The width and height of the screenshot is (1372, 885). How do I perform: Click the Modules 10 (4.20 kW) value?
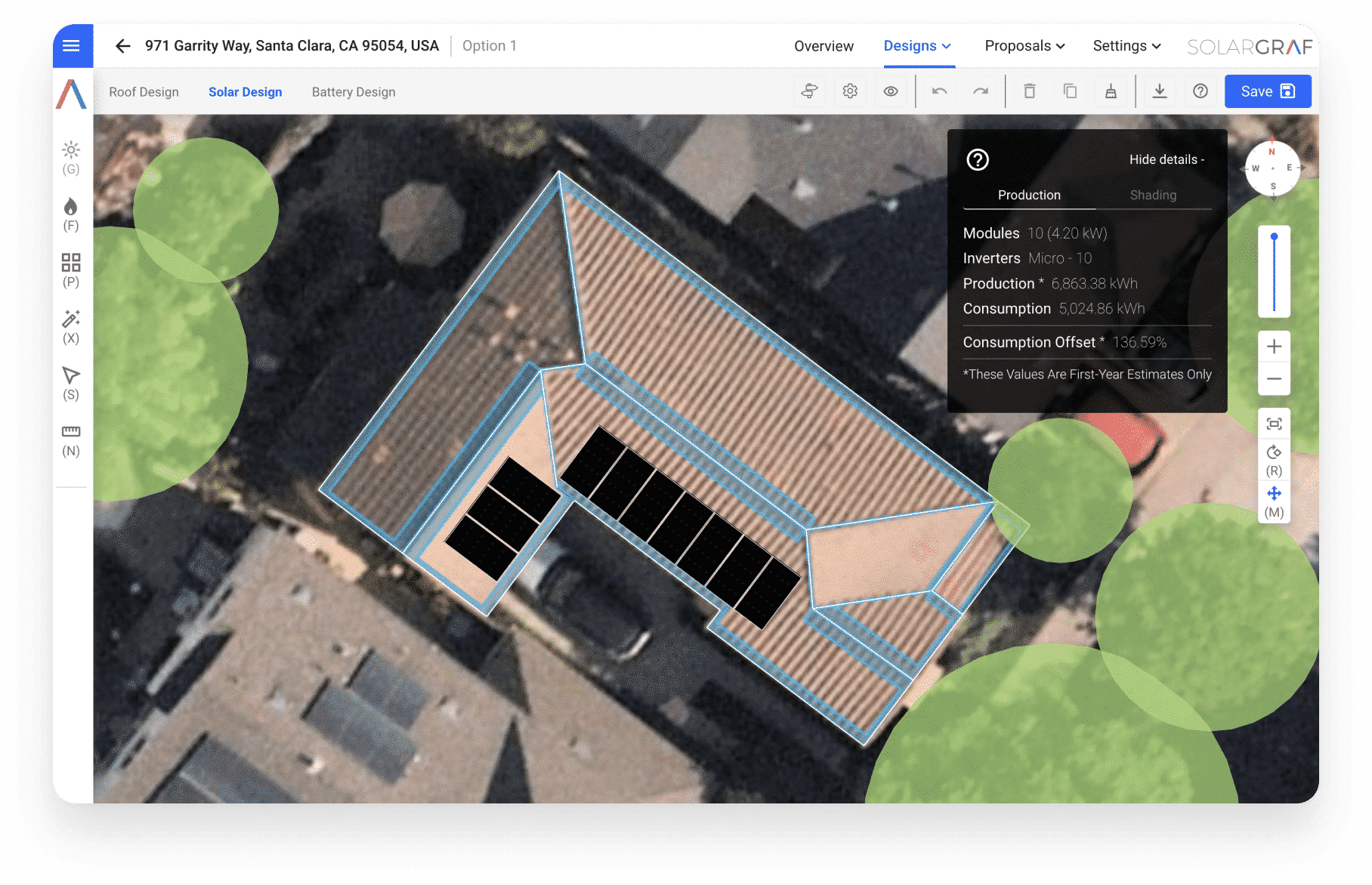click(x=1068, y=233)
